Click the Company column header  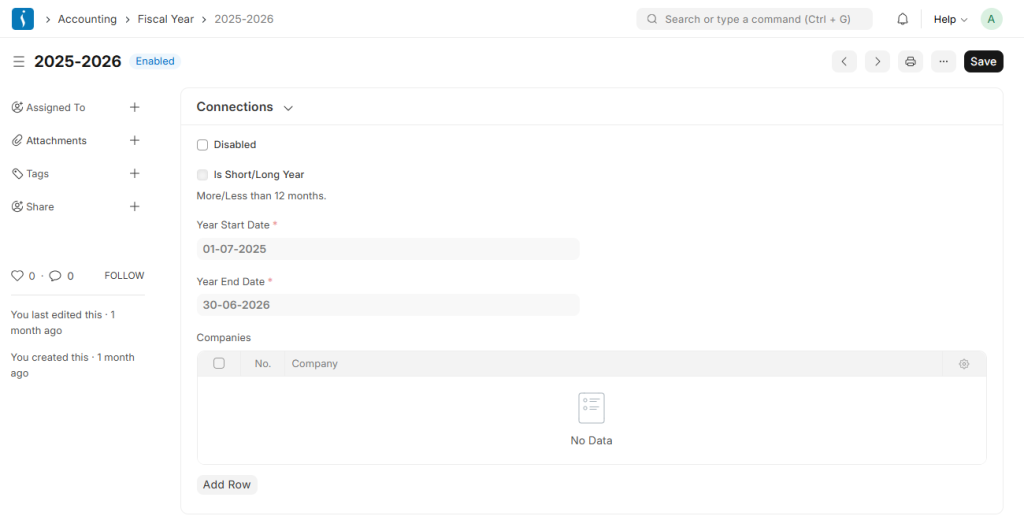point(314,364)
